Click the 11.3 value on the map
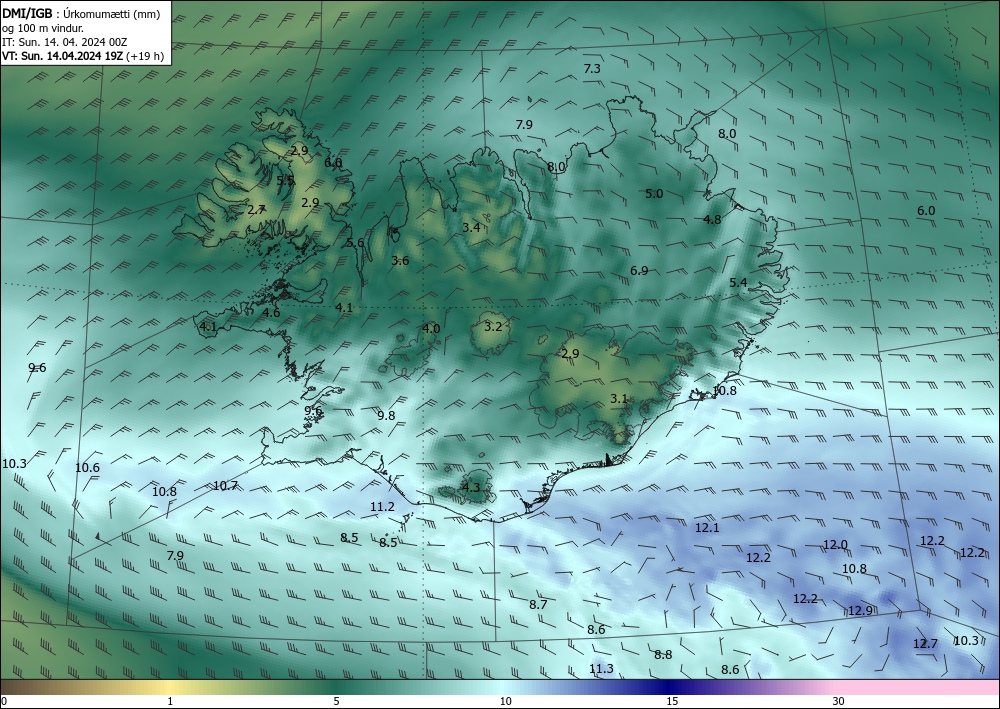This screenshot has height=709, width=1000. coord(601,668)
